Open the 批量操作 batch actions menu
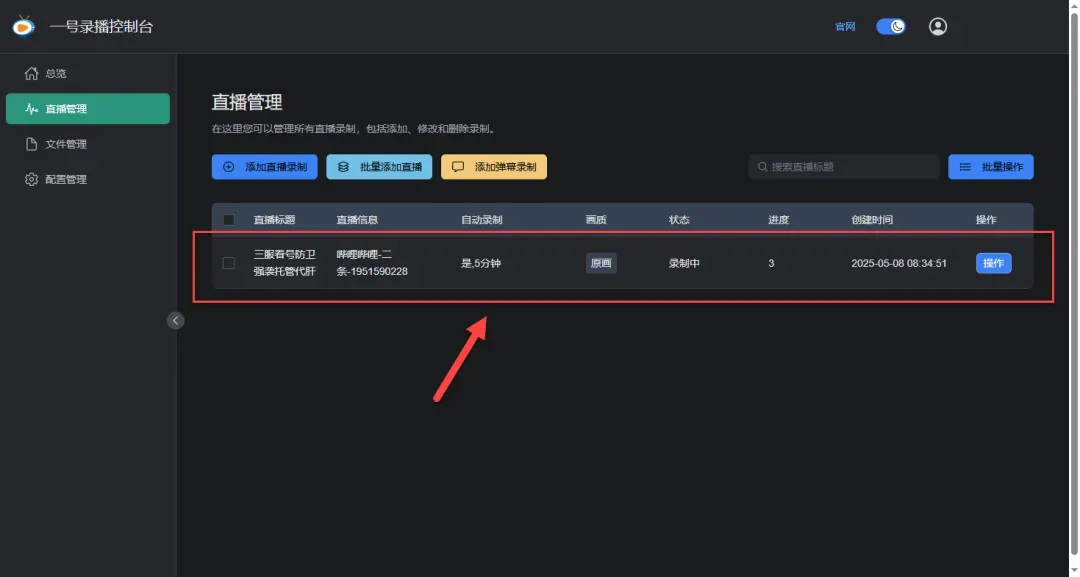This screenshot has width=1080, height=577. tap(991, 166)
